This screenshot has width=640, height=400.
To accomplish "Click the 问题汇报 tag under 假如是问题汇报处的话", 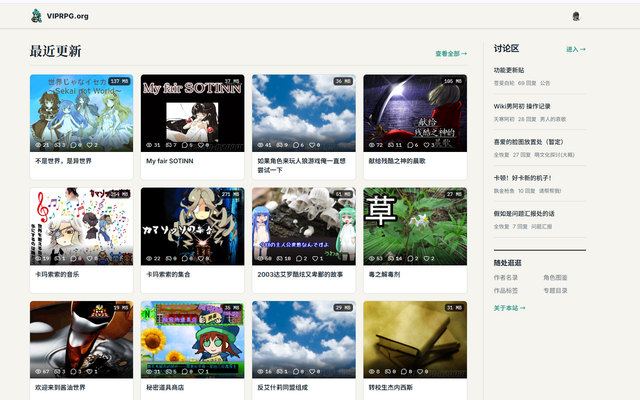I will point(542,227).
